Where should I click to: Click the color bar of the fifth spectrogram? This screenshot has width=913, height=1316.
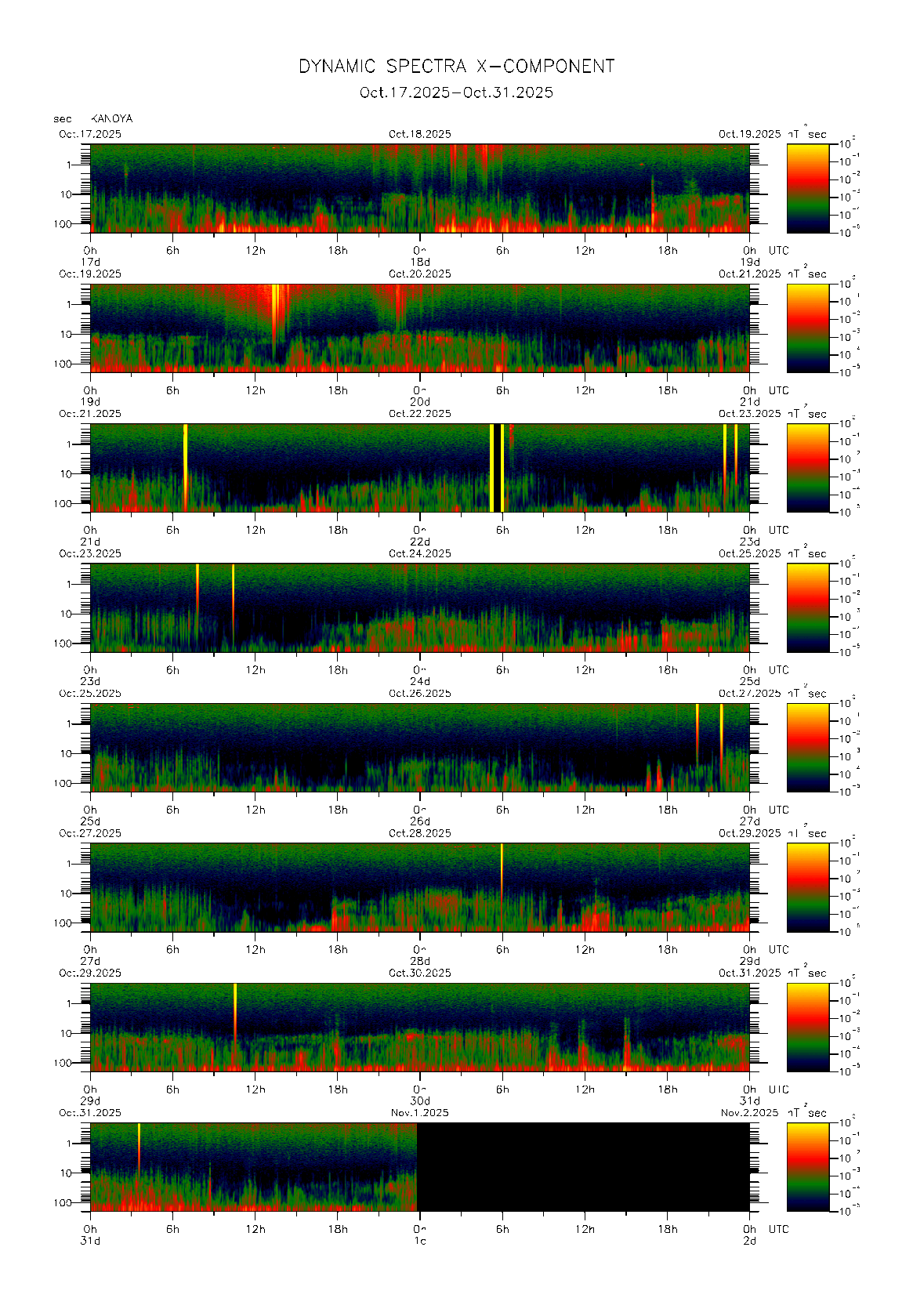point(807,747)
